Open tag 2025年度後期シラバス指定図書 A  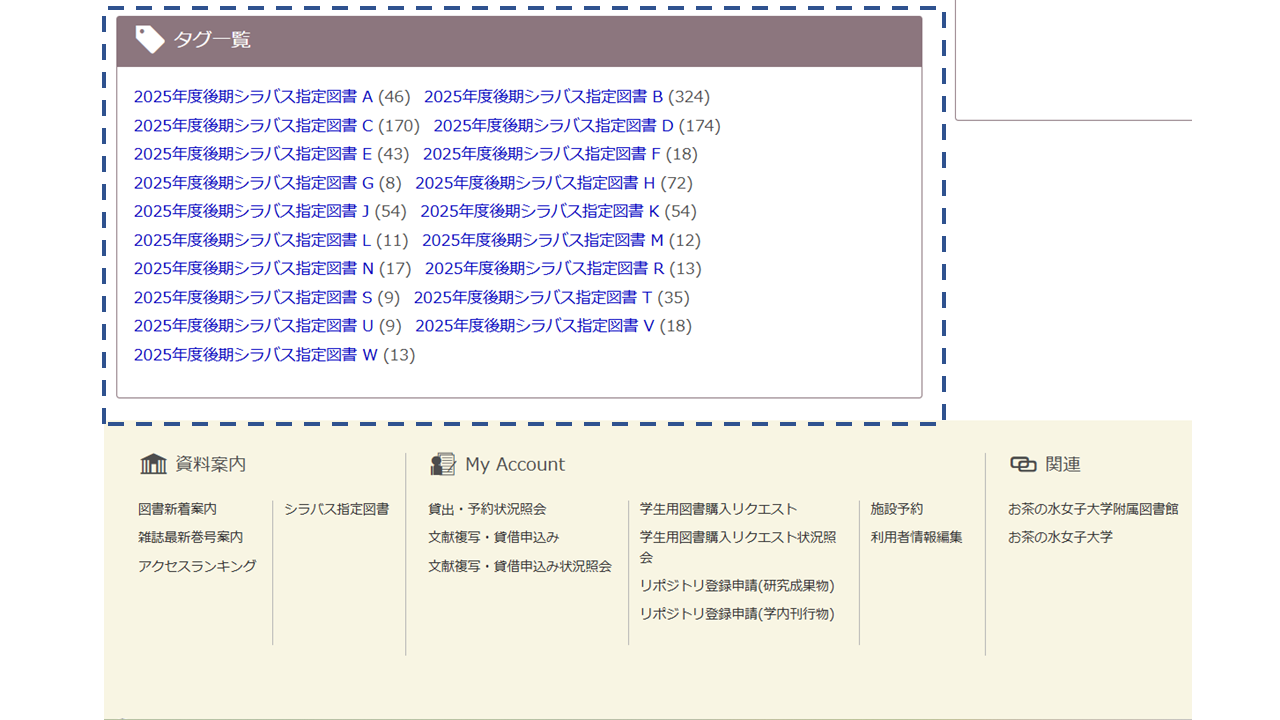coord(253,97)
